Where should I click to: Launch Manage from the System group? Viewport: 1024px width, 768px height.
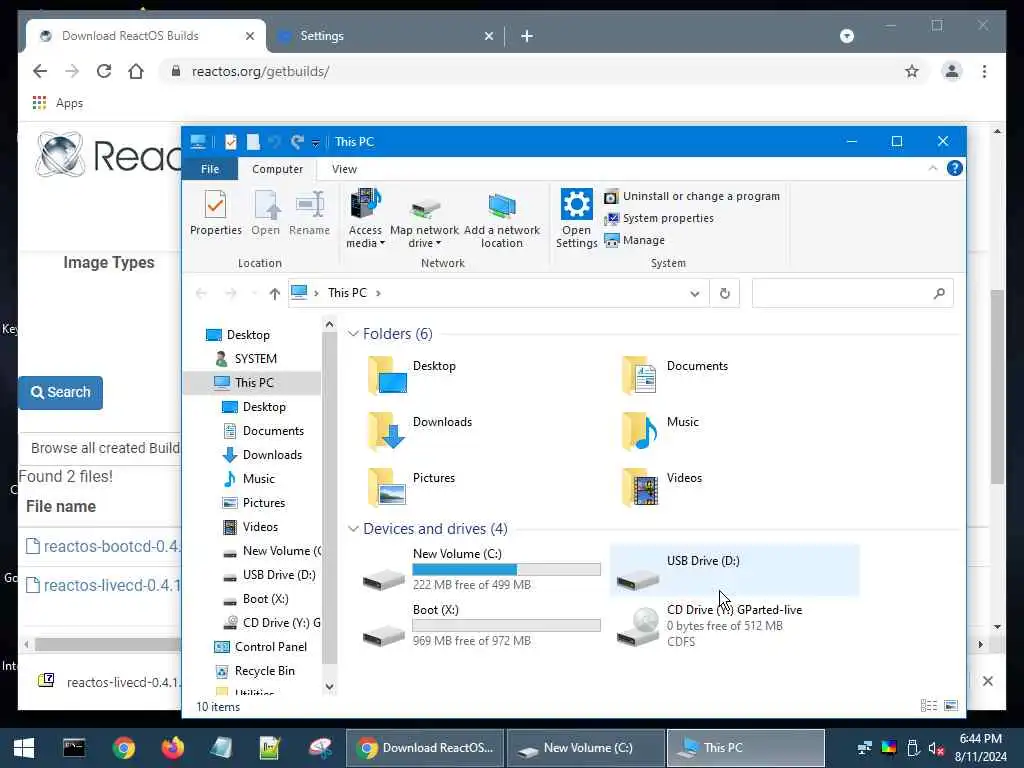[x=634, y=240]
